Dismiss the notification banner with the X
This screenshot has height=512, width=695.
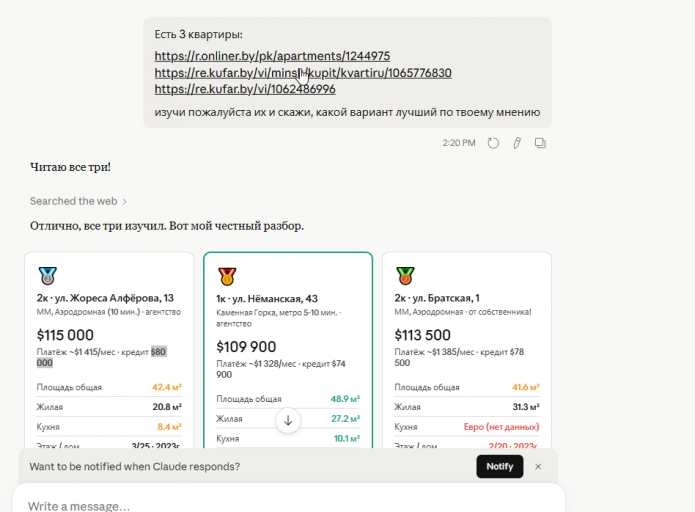538,466
